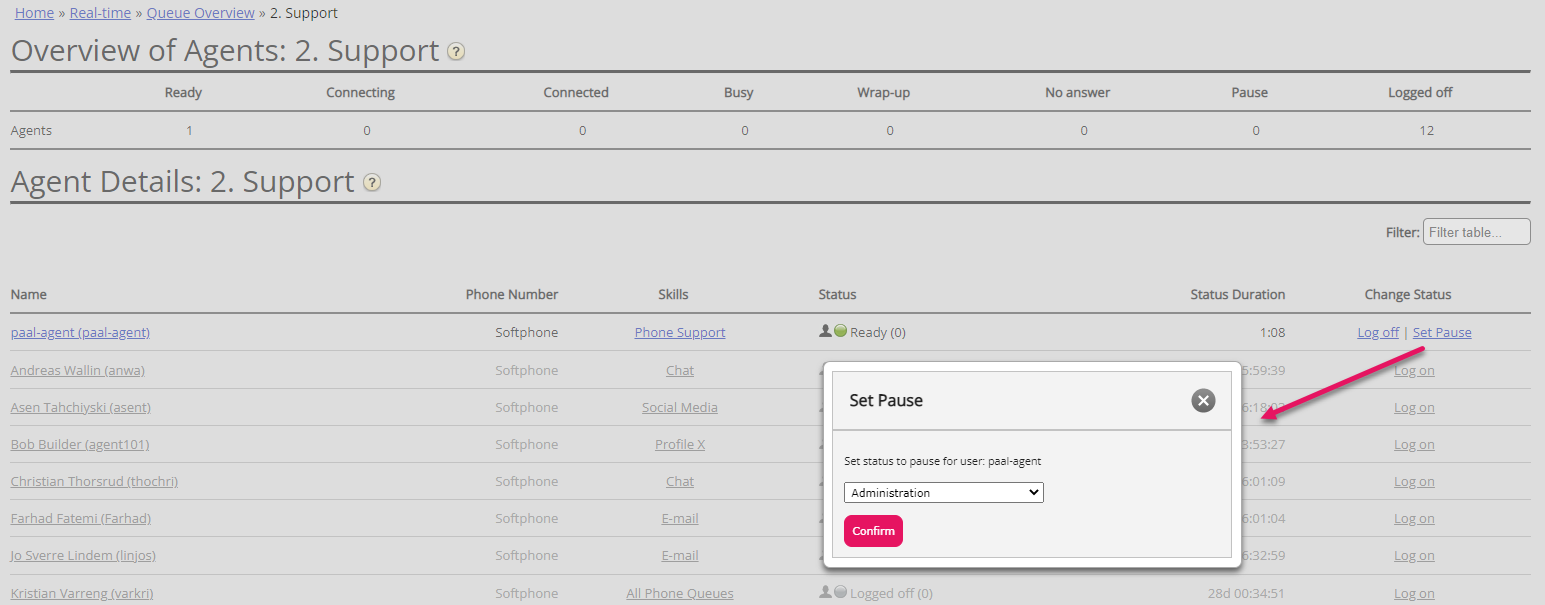Click the Ready agents count value
The width and height of the screenshot is (1545, 605).
point(189,130)
